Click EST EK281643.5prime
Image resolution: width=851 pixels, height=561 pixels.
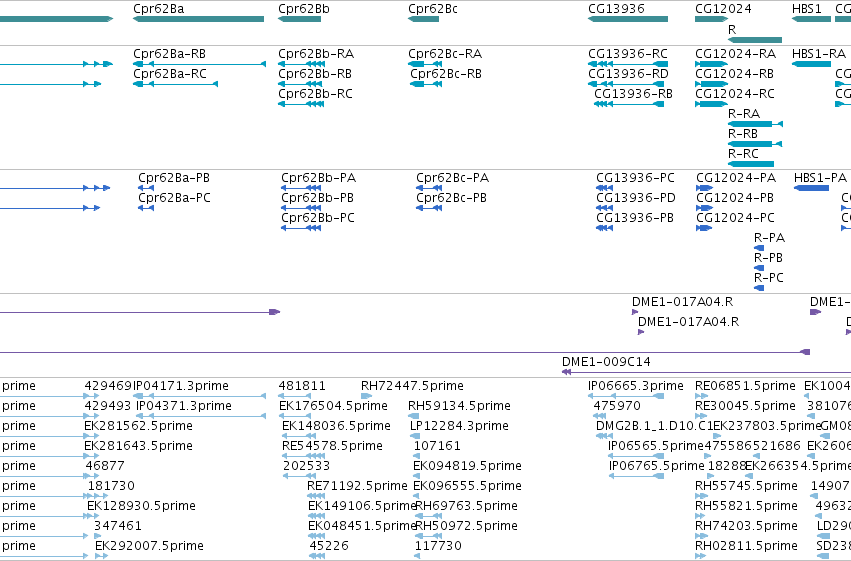[x=138, y=446]
